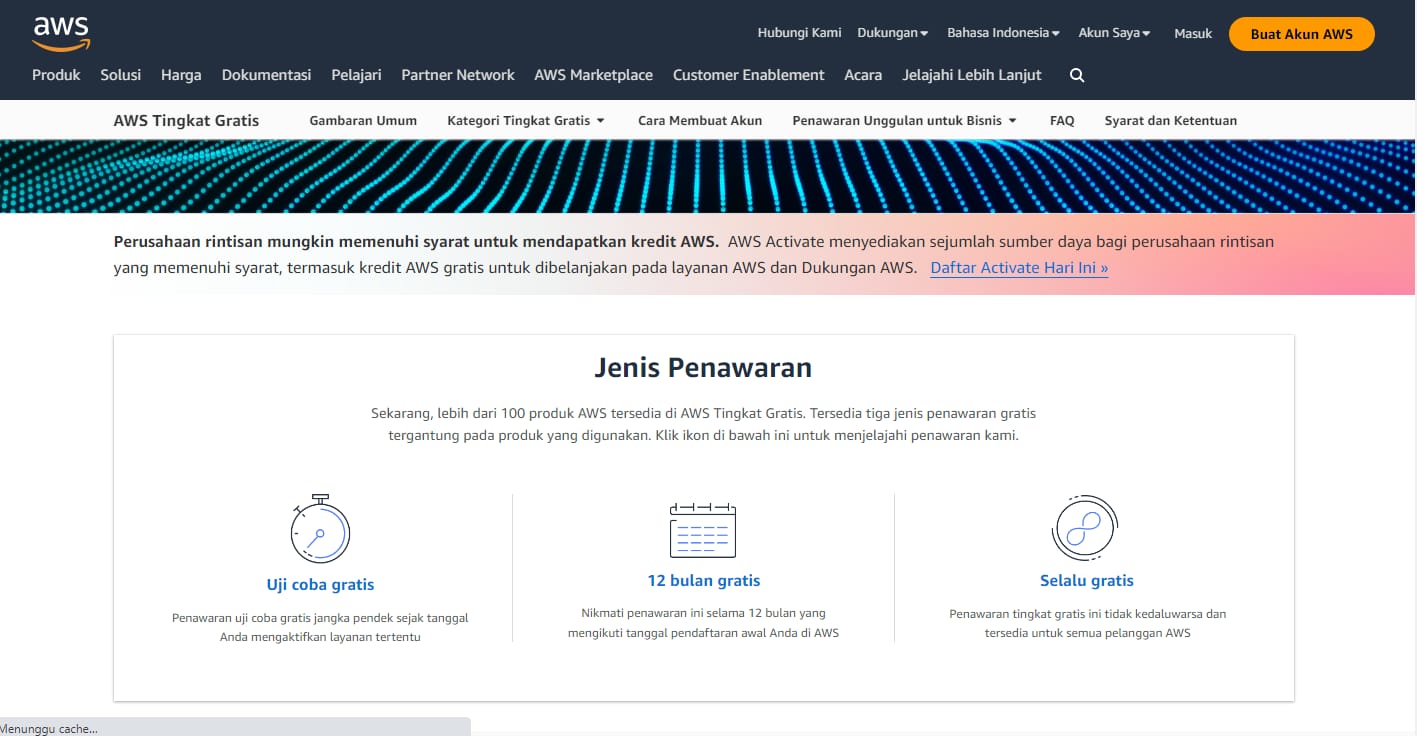Image resolution: width=1417 pixels, height=736 pixels.
Task: Click the AWS logo
Action: pos(61,33)
